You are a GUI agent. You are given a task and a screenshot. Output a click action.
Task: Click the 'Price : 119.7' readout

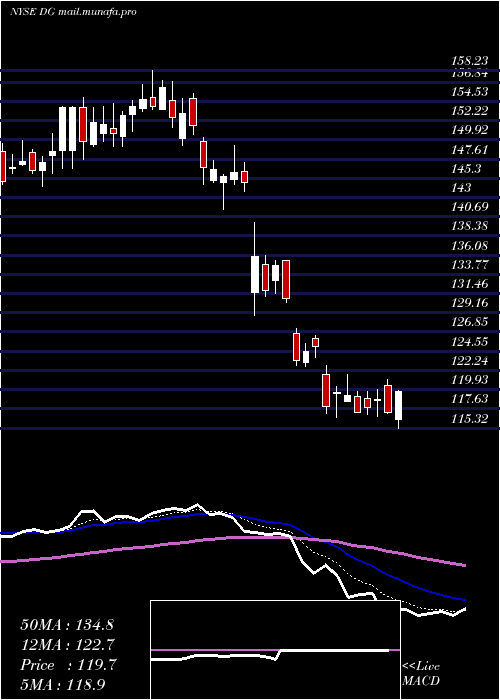tap(68, 665)
